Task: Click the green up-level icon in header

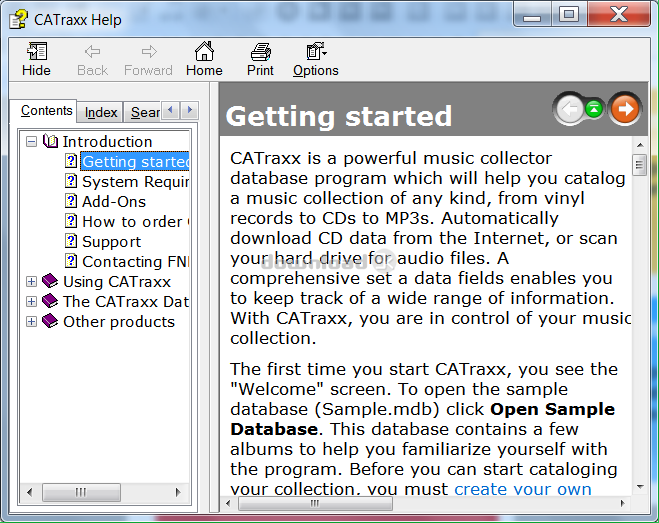Action: coord(595,109)
